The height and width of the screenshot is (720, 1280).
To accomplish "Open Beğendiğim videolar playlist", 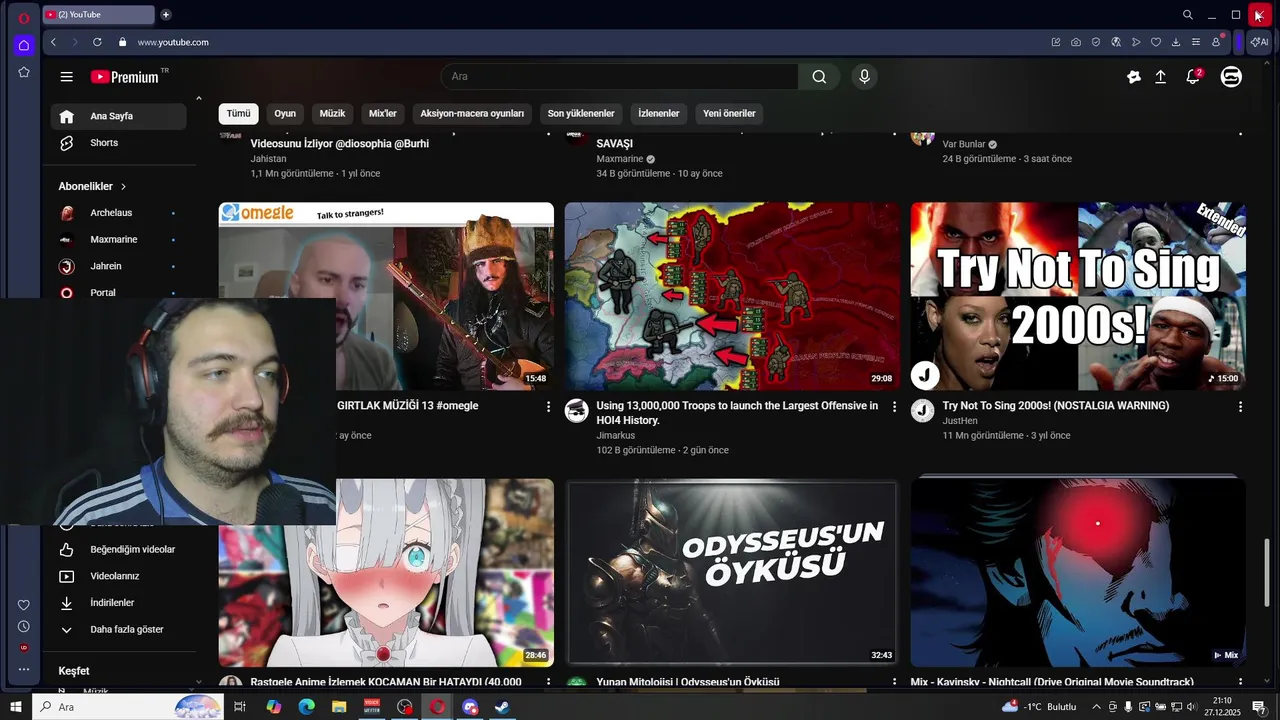I will (119, 550).
